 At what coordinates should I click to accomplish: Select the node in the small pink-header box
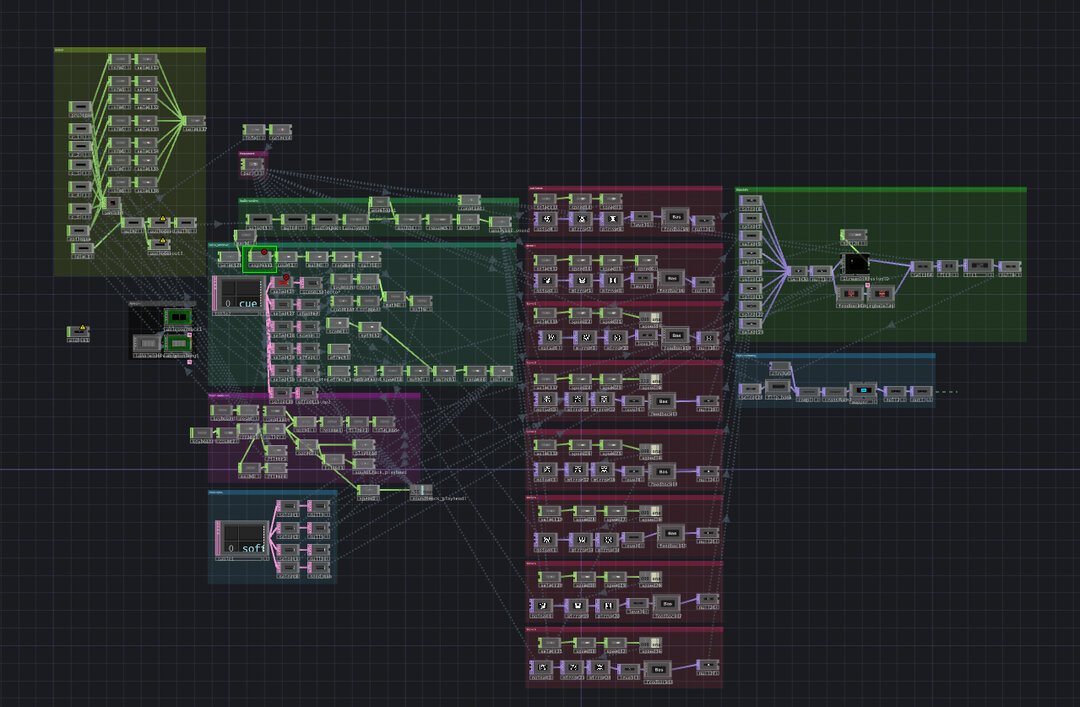click(254, 164)
